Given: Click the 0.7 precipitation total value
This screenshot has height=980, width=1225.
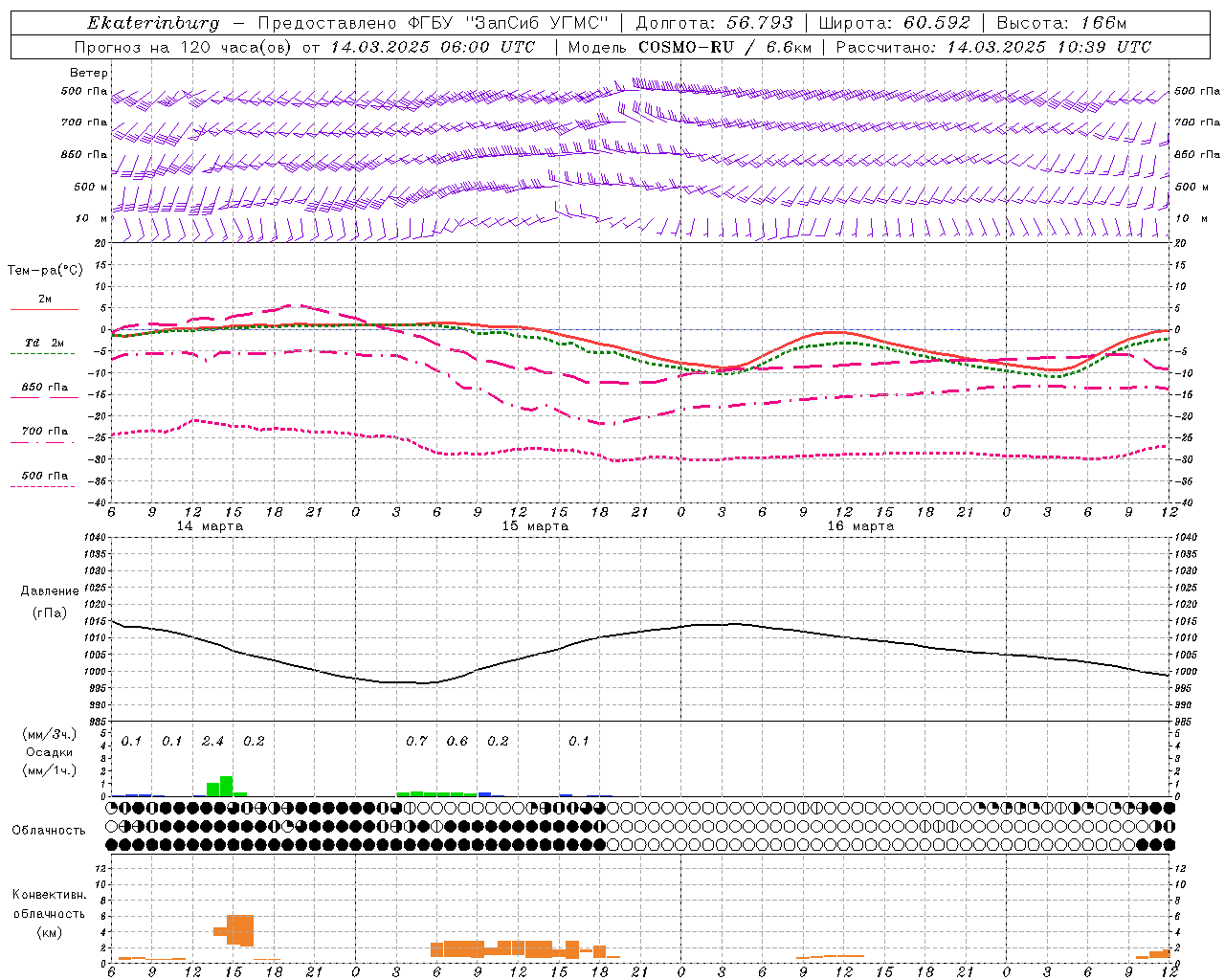Looking at the screenshot, I should click(x=416, y=742).
